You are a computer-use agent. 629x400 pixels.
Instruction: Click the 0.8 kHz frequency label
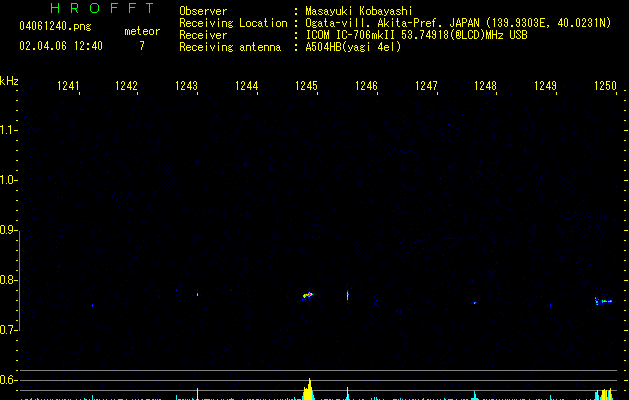click(8, 280)
